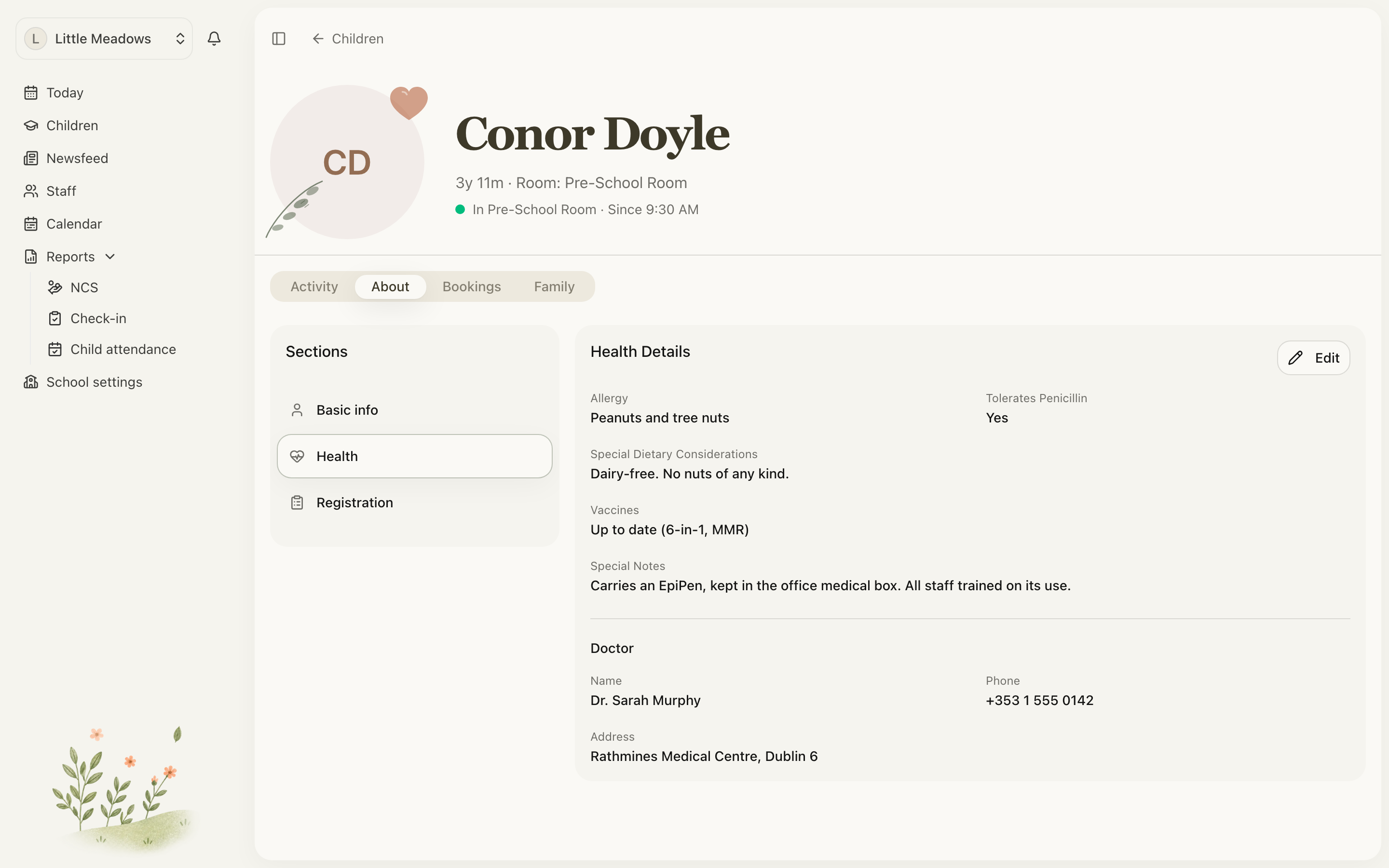Open the School settings building icon
The width and height of the screenshot is (1389, 868).
point(31,382)
